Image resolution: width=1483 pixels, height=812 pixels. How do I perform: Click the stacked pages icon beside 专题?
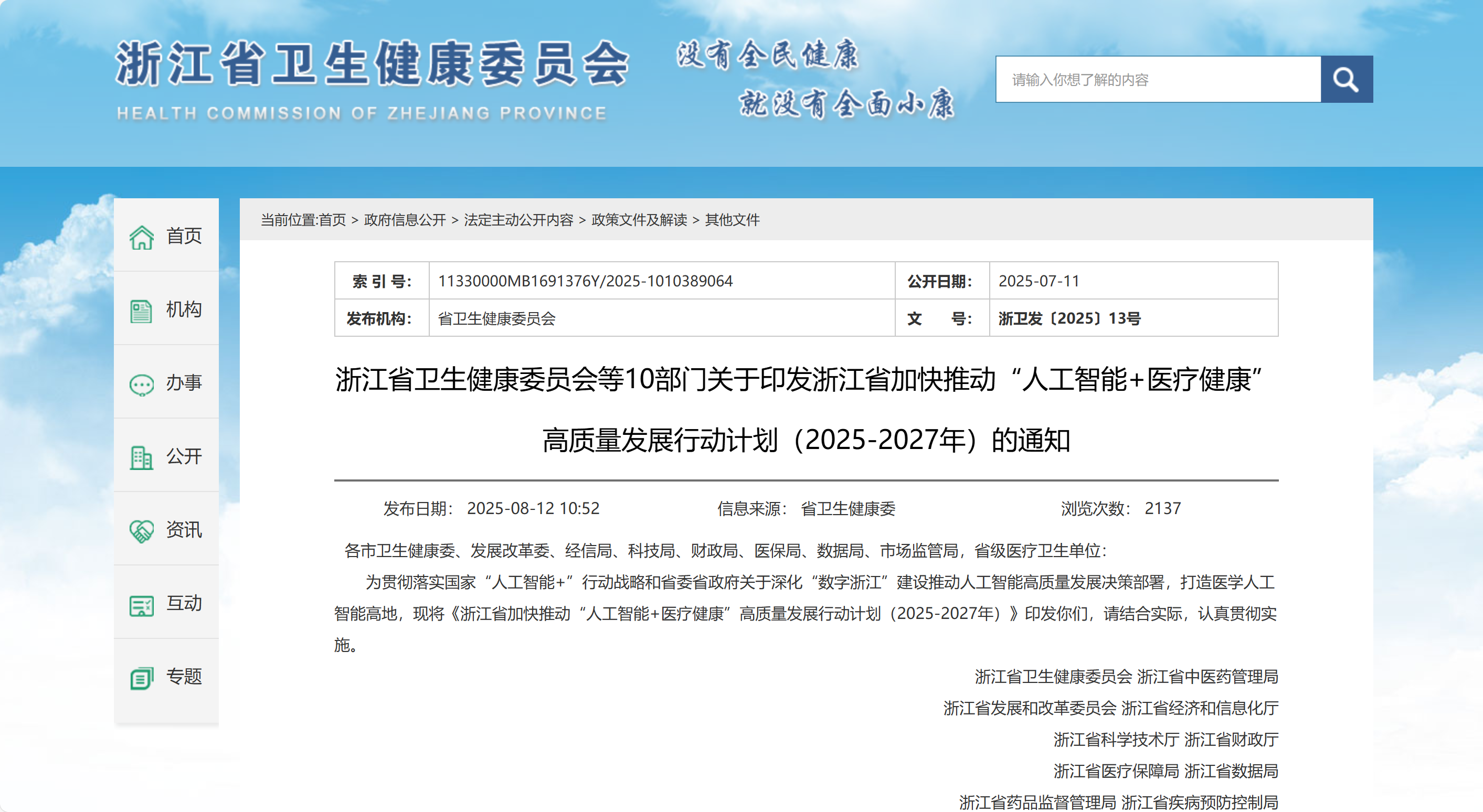142,678
